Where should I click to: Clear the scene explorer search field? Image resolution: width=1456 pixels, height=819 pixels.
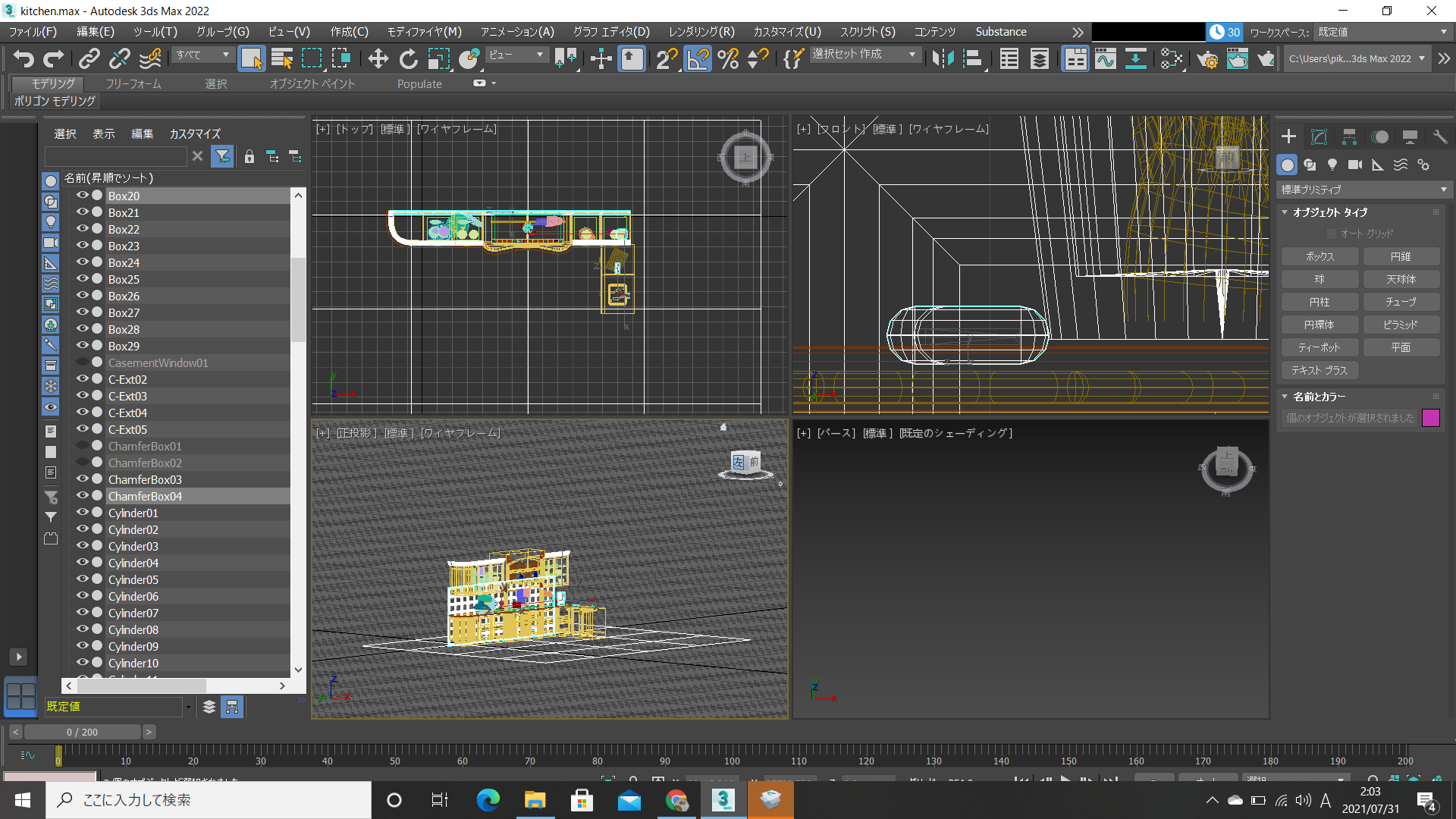[x=197, y=156]
